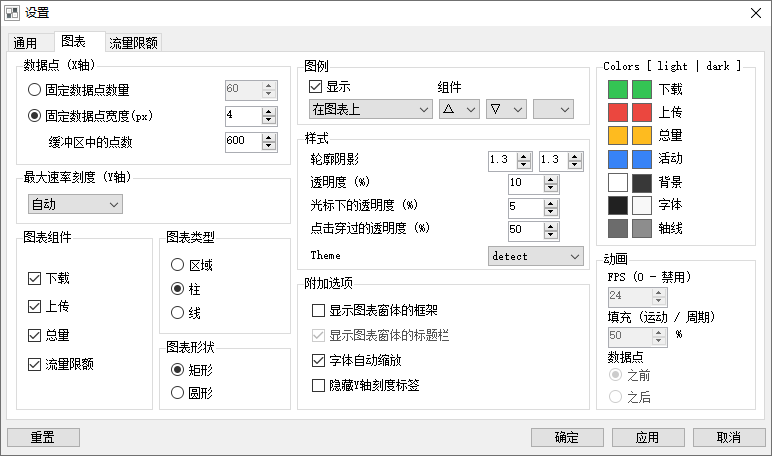Image resolution: width=772 pixels, height=456 pixels.
Task: Click the 应用 button
Action: coord(648,437)
